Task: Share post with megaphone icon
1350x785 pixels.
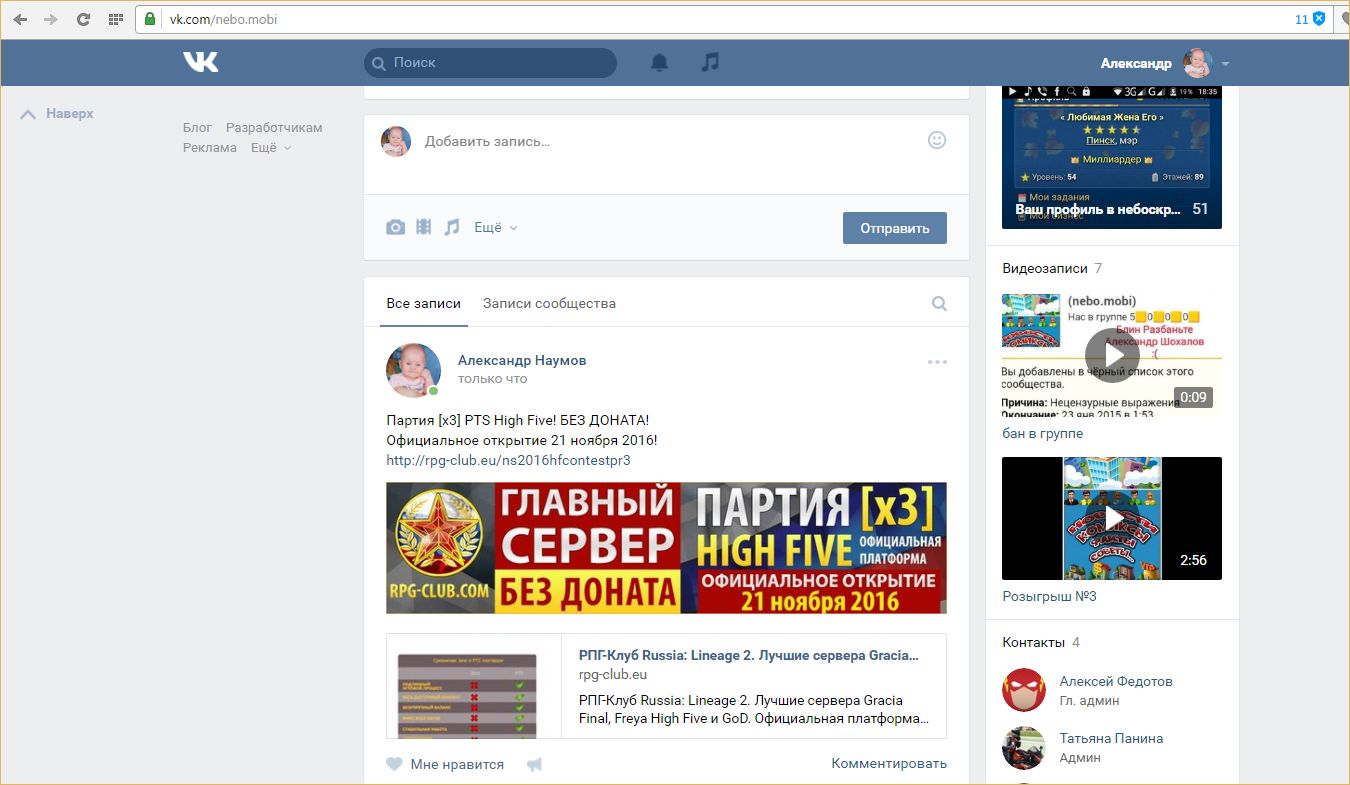Action: (x=534, y=764)
